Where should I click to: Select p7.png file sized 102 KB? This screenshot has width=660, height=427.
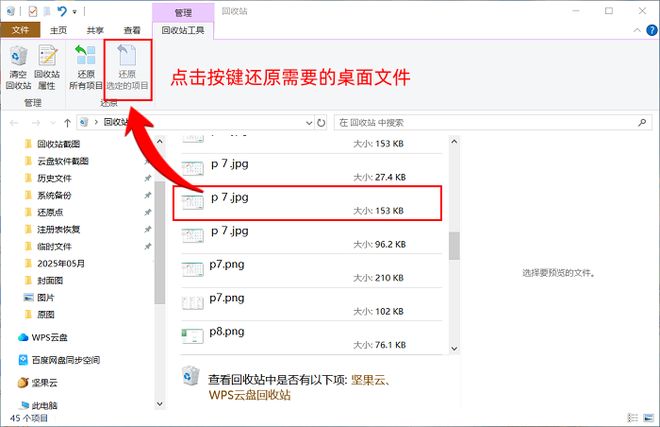tap(311, 304)
